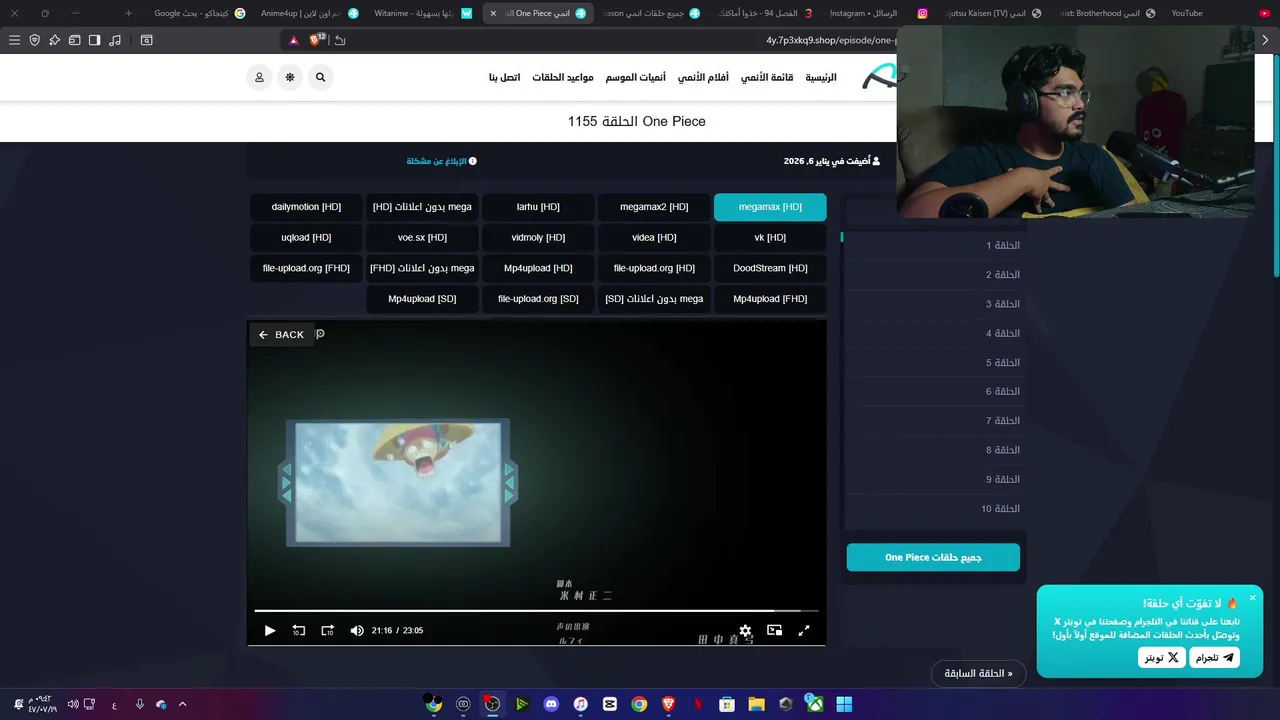Open اتصل بنا contact menu item

point(504,77)
